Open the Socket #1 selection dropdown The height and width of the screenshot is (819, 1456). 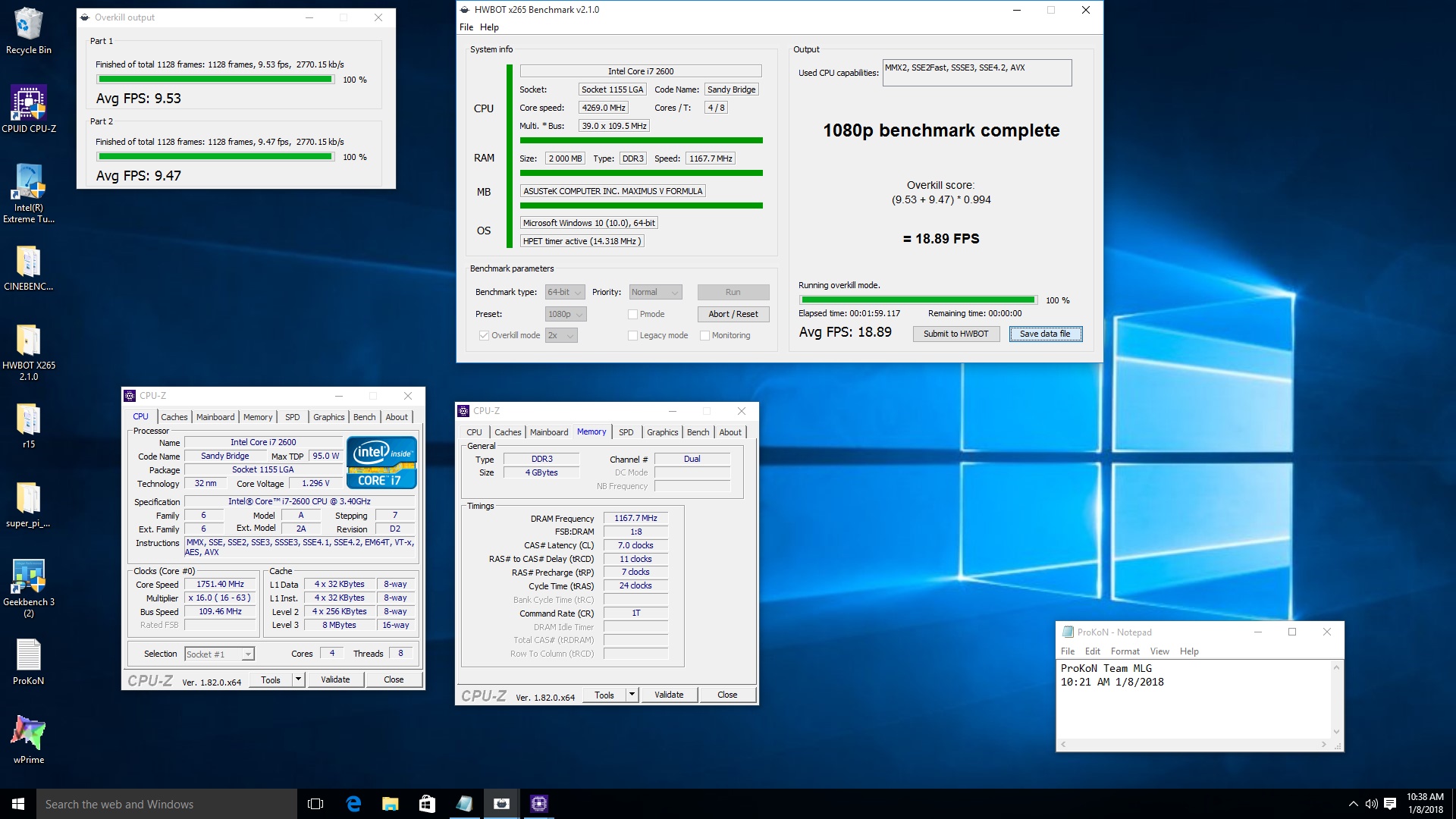tap(219, 654)
